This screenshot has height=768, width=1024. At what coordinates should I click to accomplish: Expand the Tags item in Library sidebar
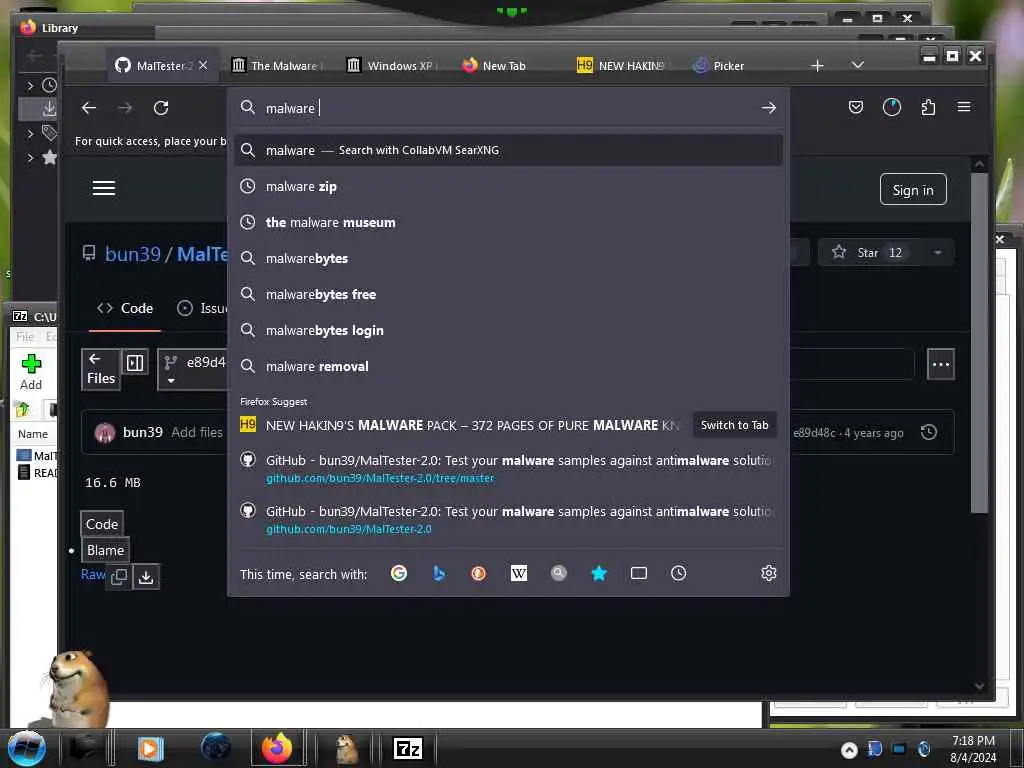point(30,134)
